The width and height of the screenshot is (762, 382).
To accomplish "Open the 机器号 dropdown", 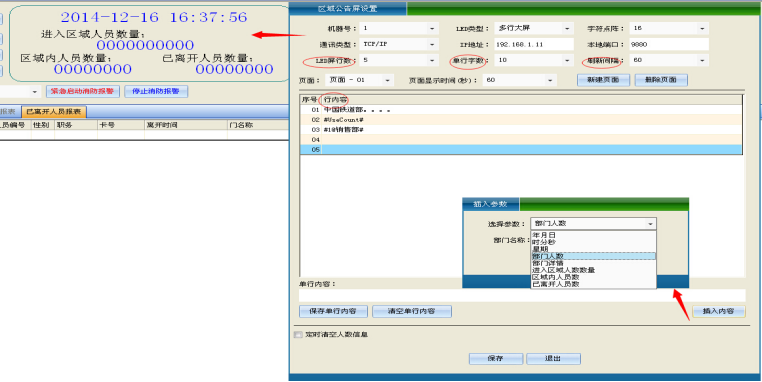I will pyautogui.click(x=432, y=29).
